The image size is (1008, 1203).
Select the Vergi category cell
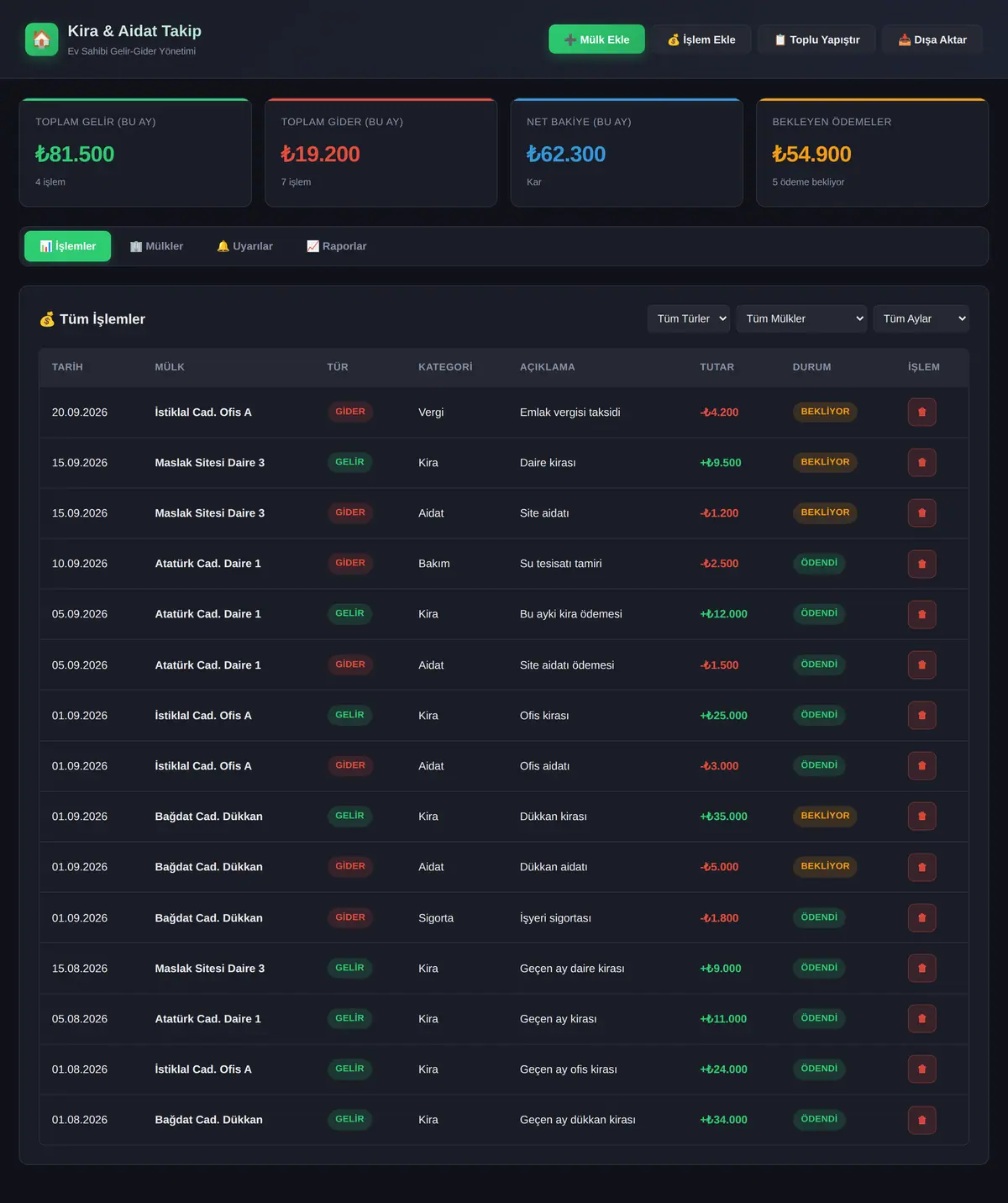pyautogui.click(x=431, y=412)
